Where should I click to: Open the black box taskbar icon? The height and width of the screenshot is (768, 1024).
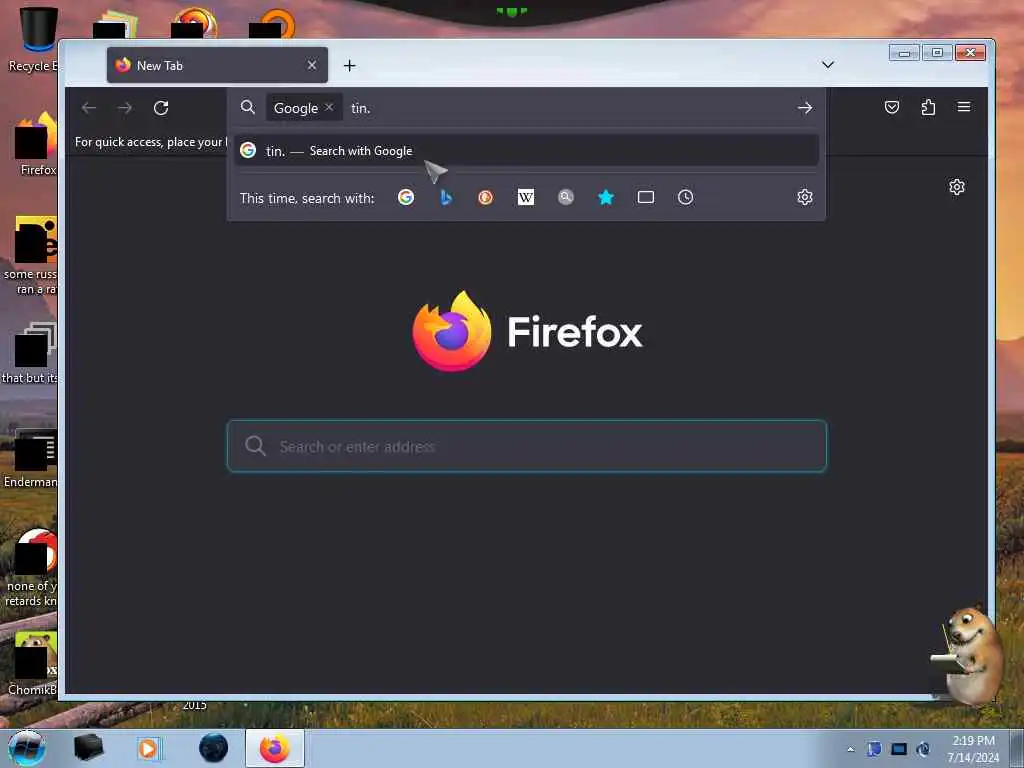pyautogui.click(x=88, y=748)
